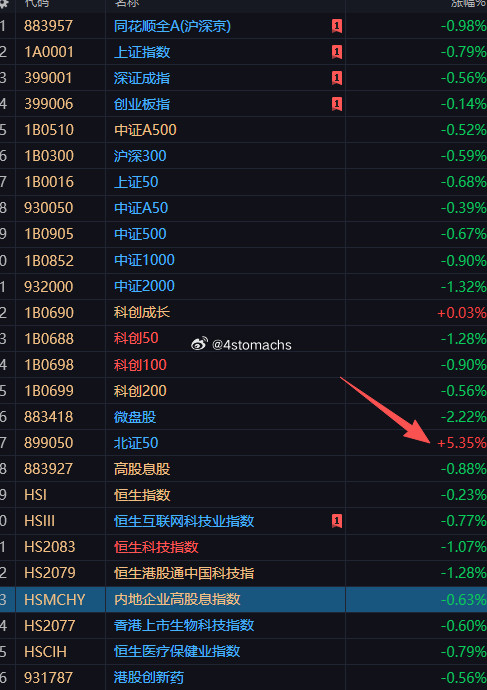Image resolution: width=487 pixels, height=690 pixels.
Task: Click the -2.22% change for 微盘股
Action: (463, 417)
